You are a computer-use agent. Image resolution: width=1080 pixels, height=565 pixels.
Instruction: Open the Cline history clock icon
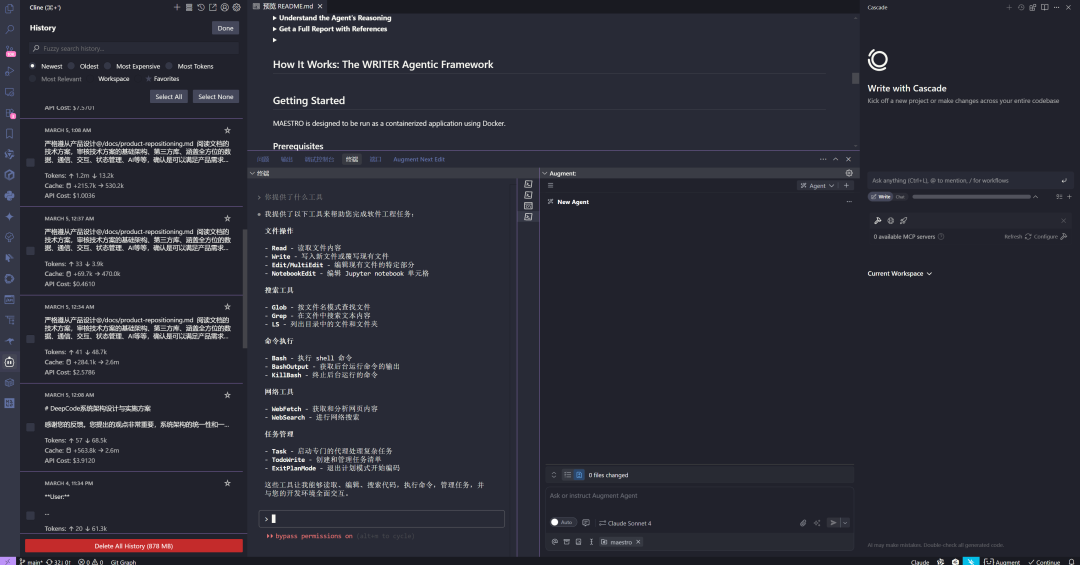[x=200, y=8]
